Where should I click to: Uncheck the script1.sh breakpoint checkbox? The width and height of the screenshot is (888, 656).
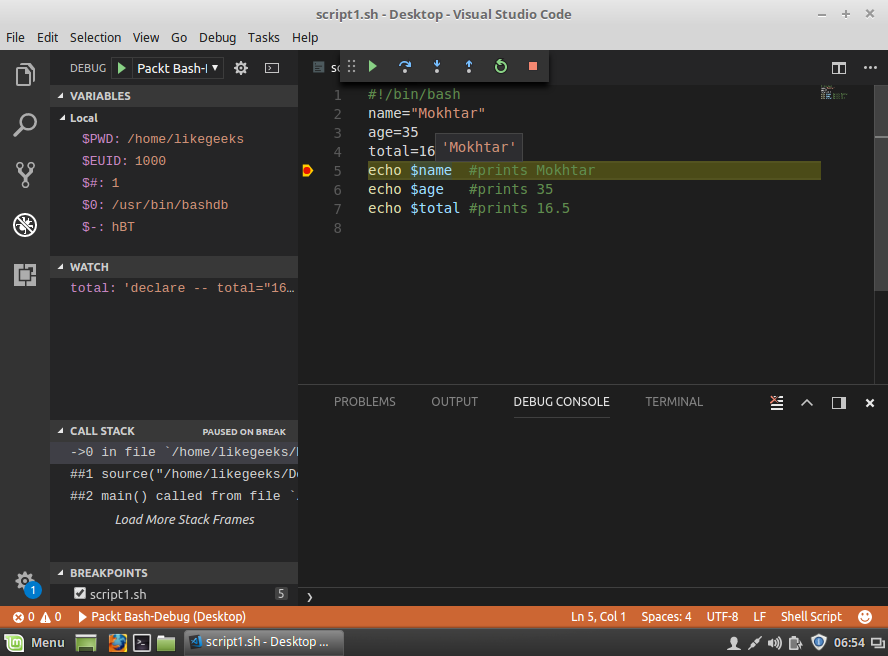click(80, 594)
